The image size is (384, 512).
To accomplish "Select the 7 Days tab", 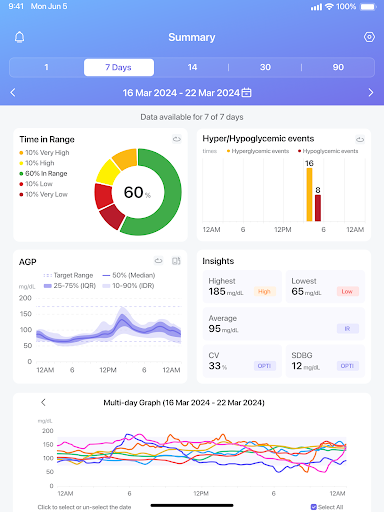I will (119, 67).
